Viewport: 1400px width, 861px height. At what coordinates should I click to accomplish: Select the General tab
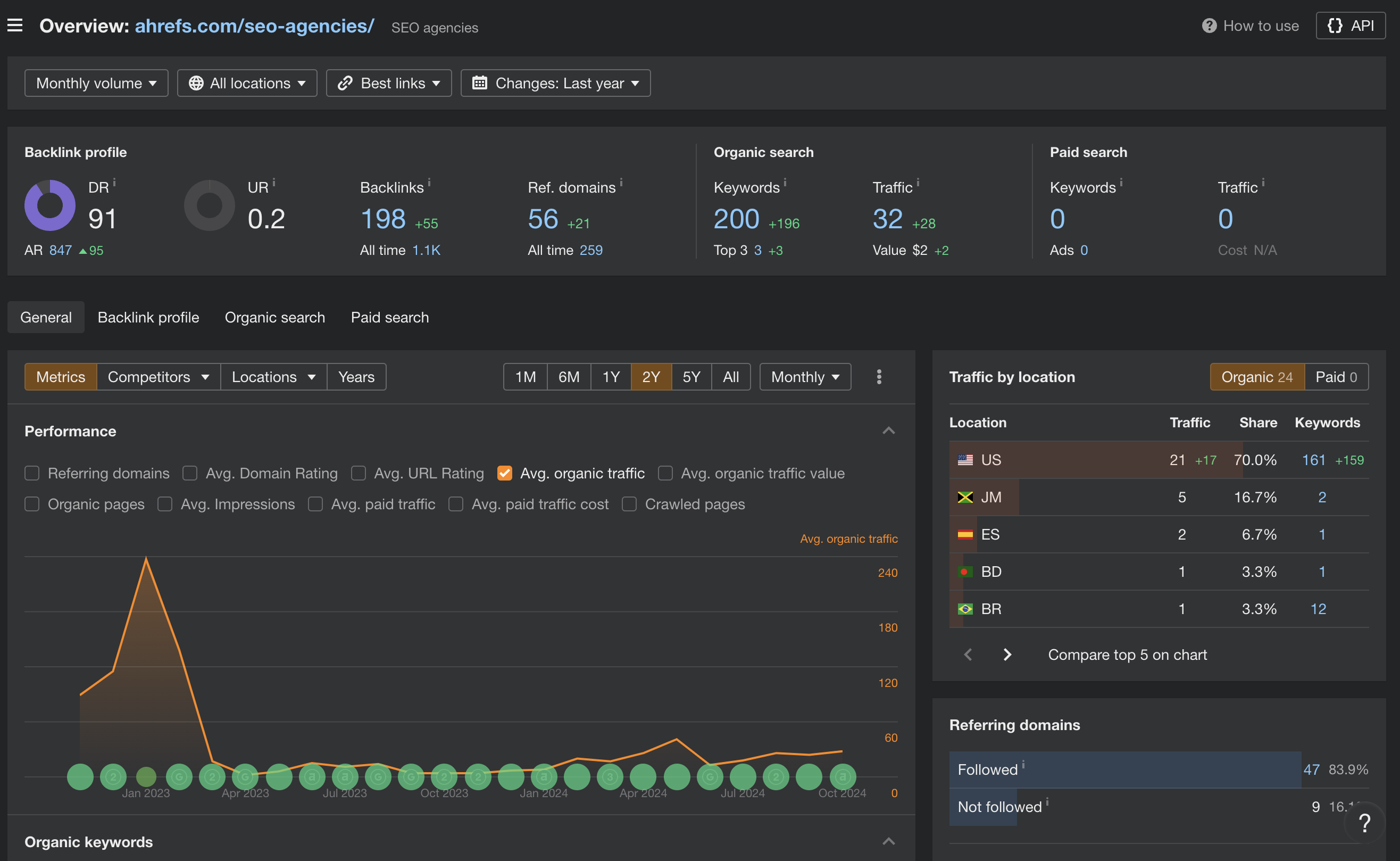[46, 317]
